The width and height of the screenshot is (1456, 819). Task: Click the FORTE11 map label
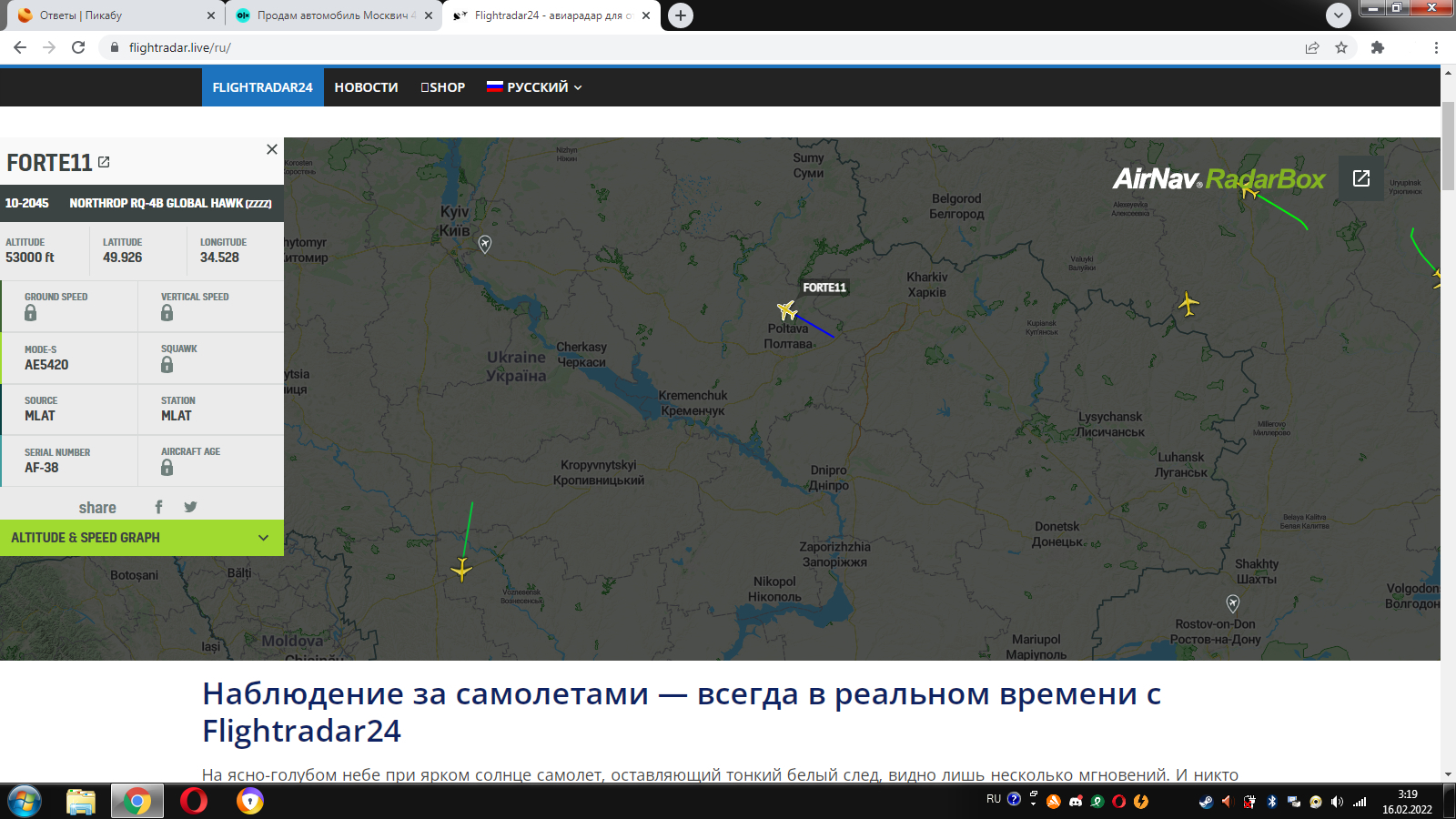pyautogui.click(x=824, y=288)
